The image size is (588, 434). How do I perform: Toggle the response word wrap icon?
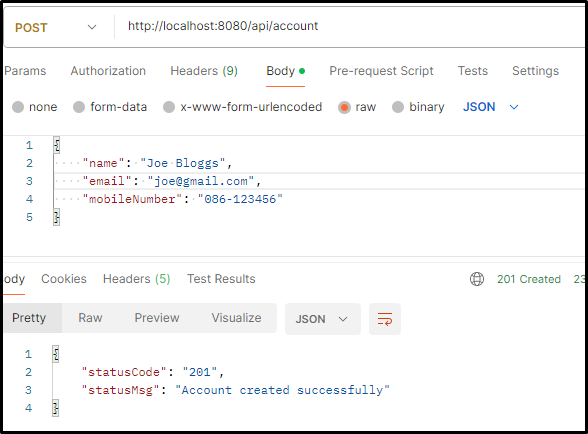(385, 319)
